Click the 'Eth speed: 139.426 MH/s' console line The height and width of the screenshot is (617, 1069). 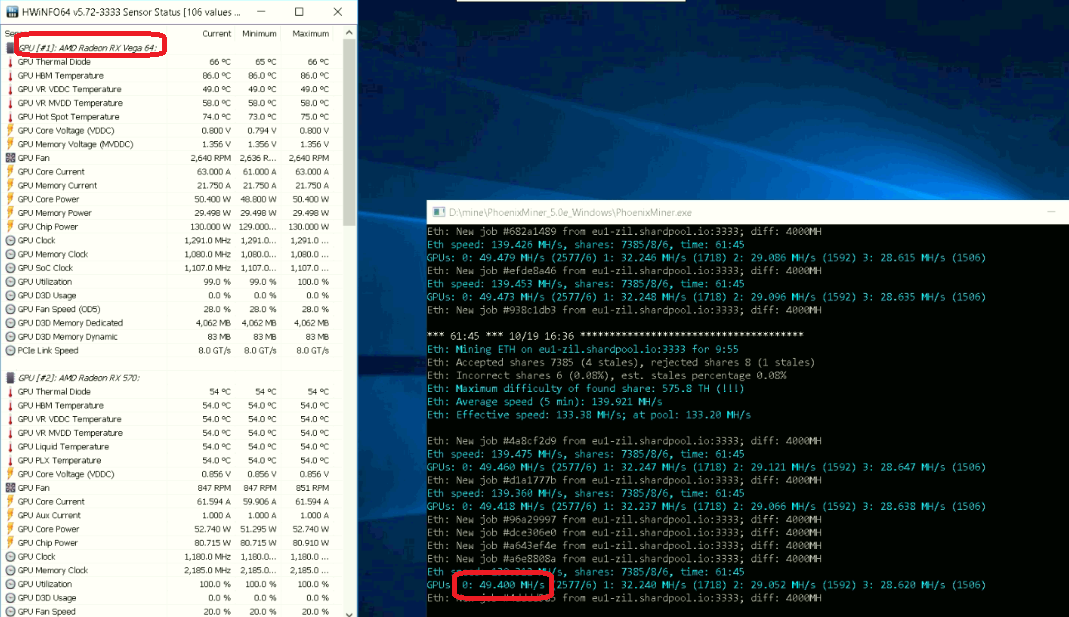(x=586, y=244)
